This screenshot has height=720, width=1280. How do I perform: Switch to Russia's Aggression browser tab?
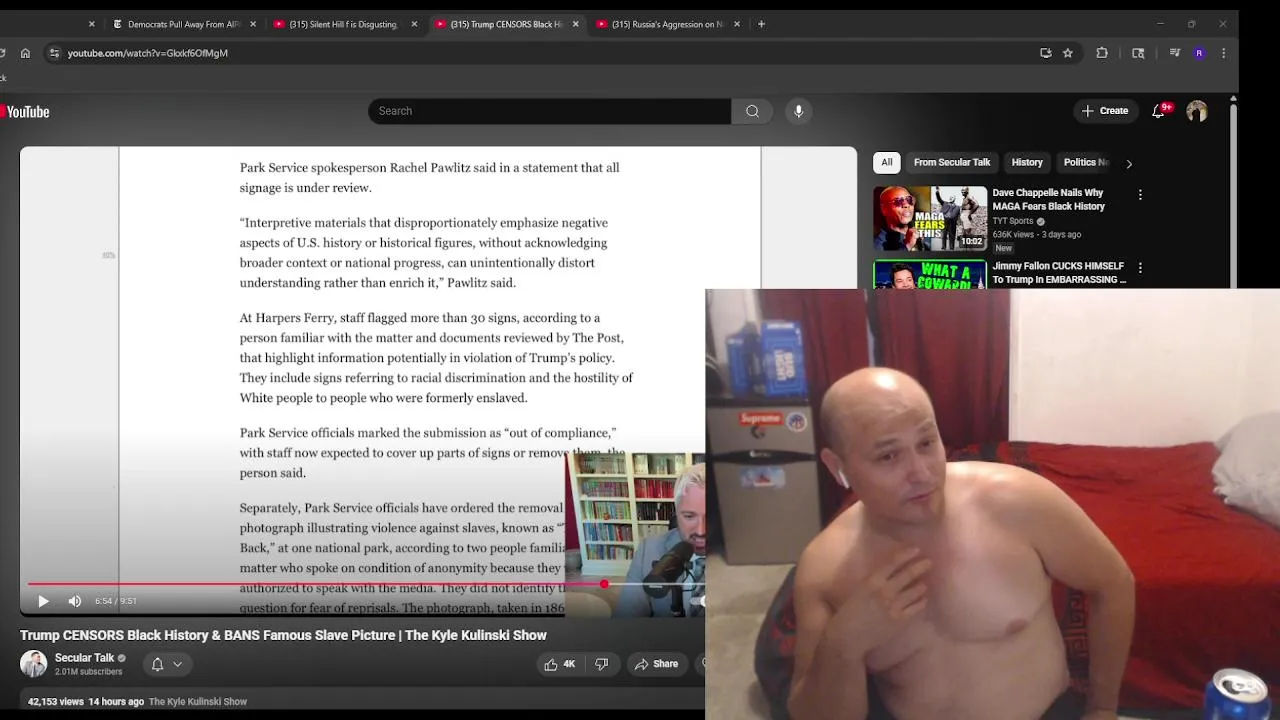666,24
